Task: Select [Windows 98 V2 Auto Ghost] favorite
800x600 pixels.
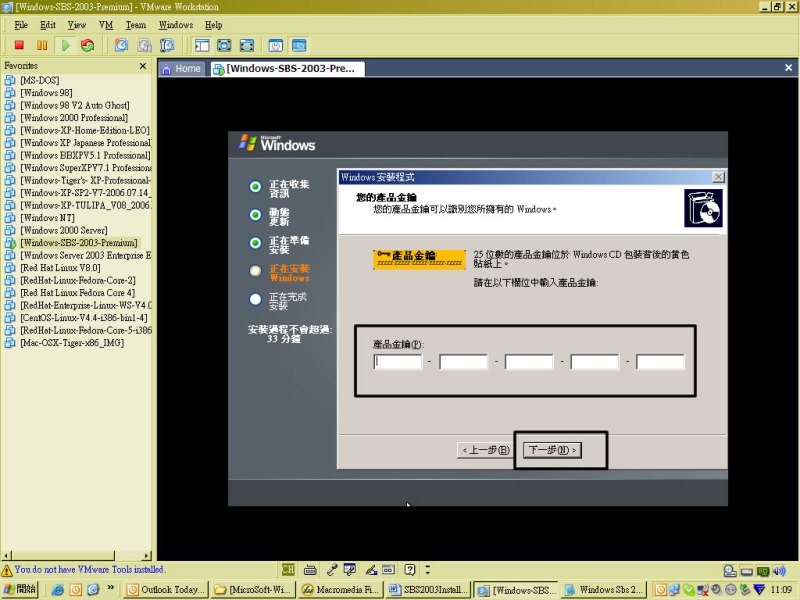Action: tap(74, 105)
